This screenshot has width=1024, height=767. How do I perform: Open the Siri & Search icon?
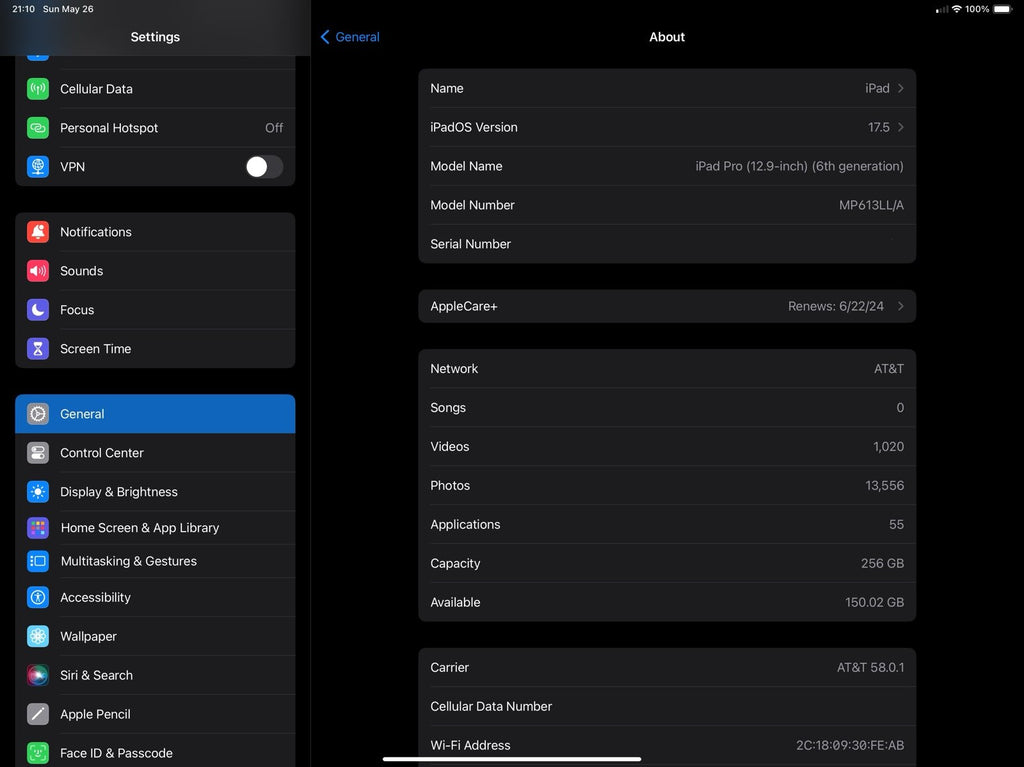click(38, 675)
